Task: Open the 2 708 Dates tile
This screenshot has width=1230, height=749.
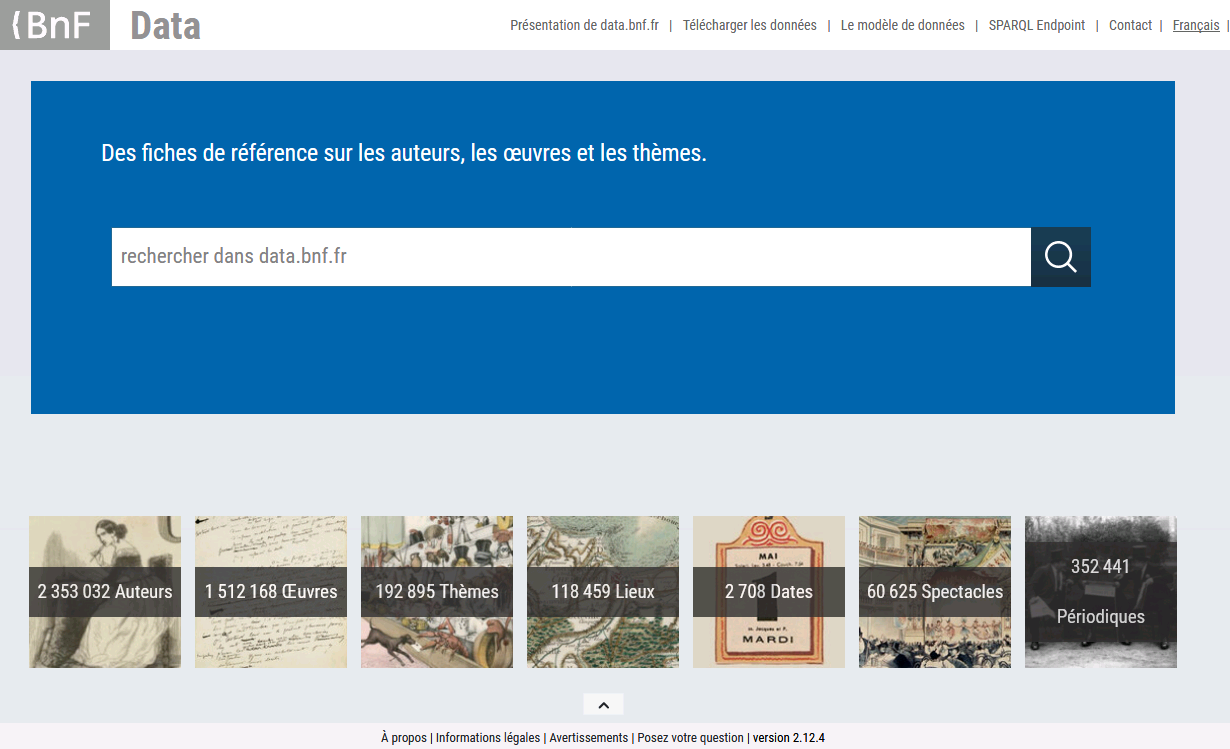Action: 769,592
